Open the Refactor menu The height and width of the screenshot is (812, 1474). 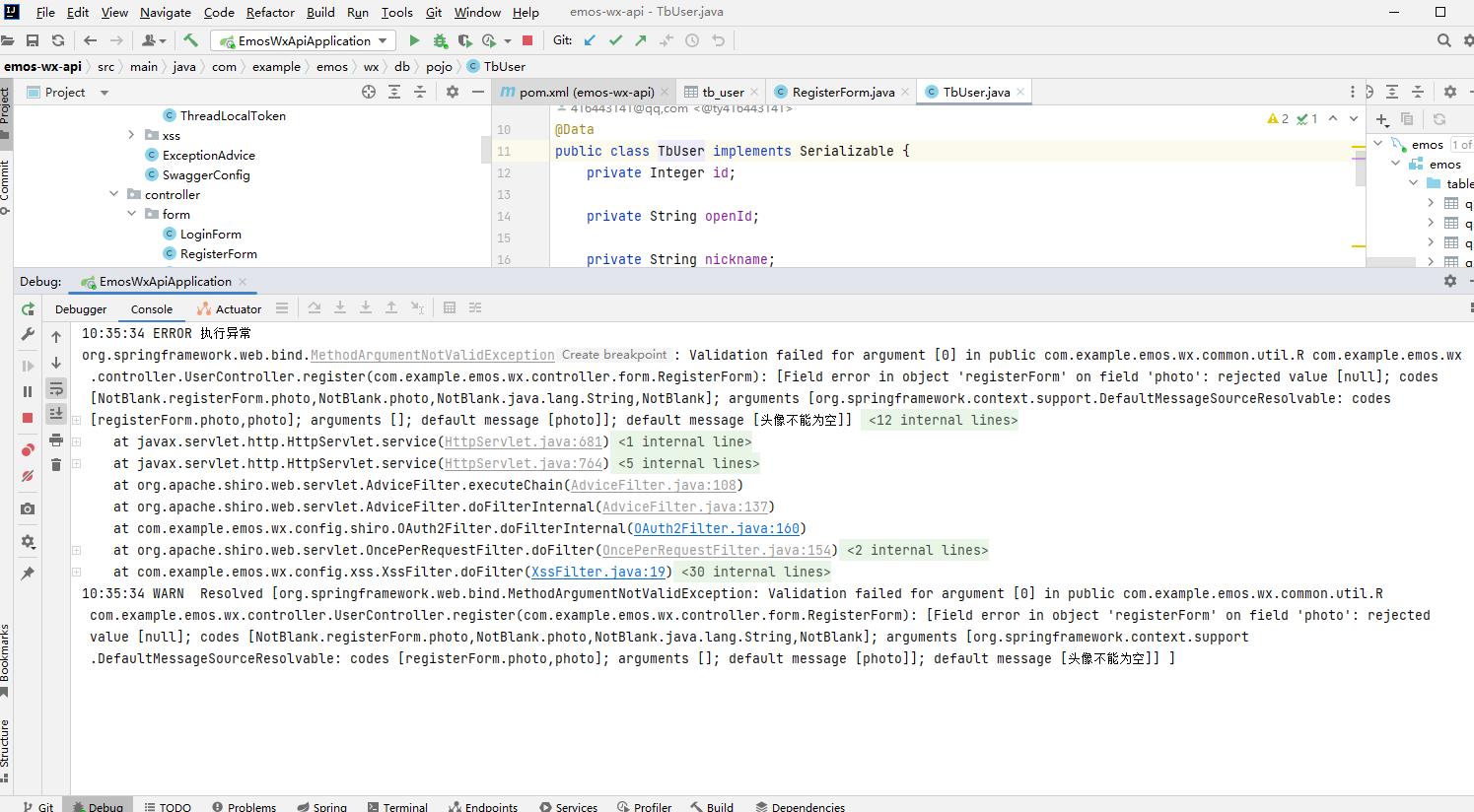tap(270, 12)
